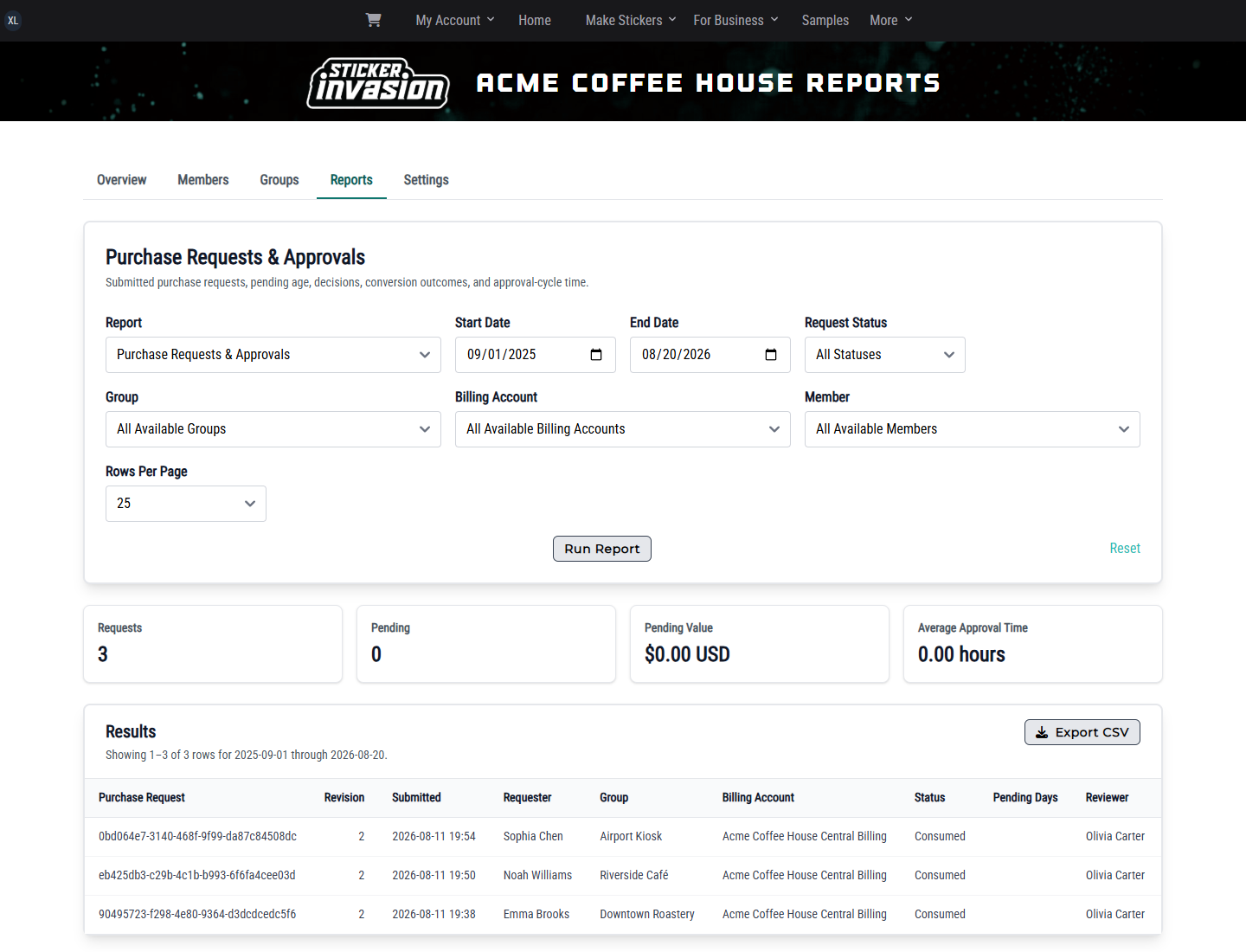The image size is (1246, 952).
Task: Open the Start Date calendar picker icon
Action: pyautogui.click(x=596, y=355)
